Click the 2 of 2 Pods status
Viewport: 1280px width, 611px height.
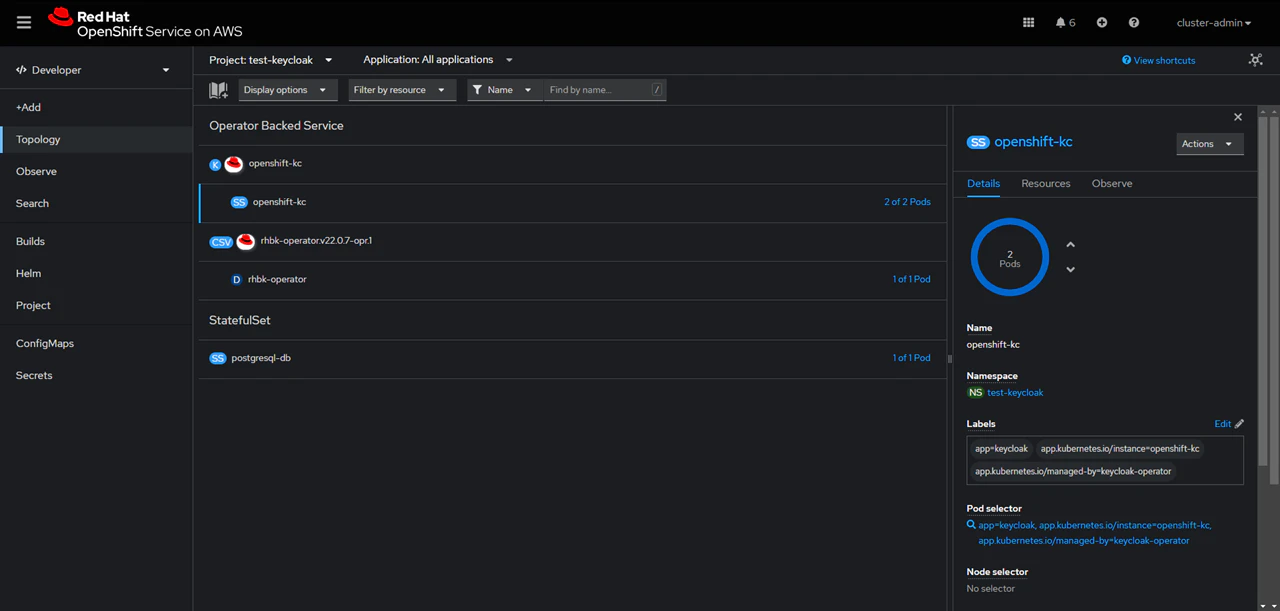pos(907,202)
